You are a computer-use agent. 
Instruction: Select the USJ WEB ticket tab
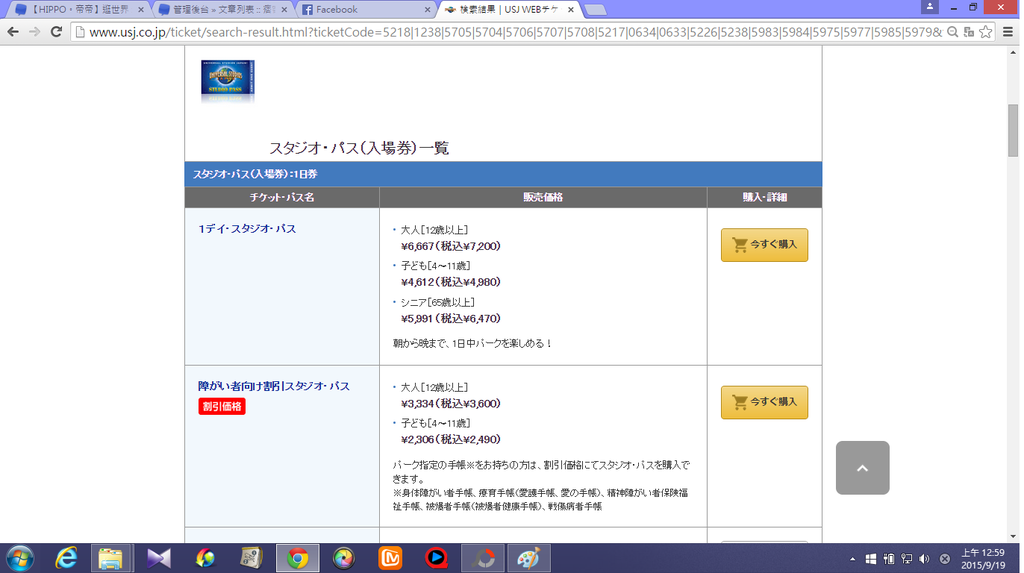point(508,9)
